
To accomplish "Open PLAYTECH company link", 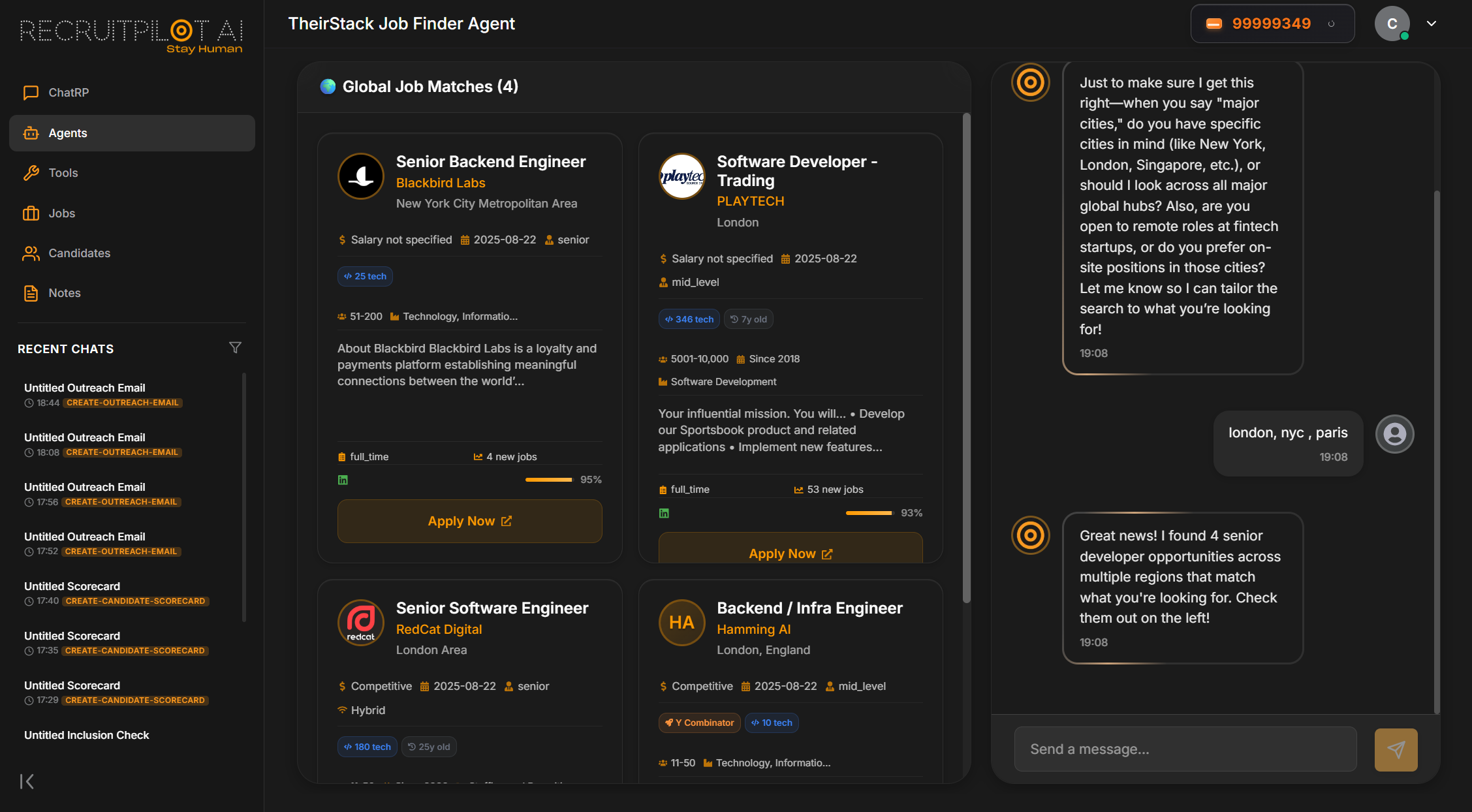I will (751, 201).
